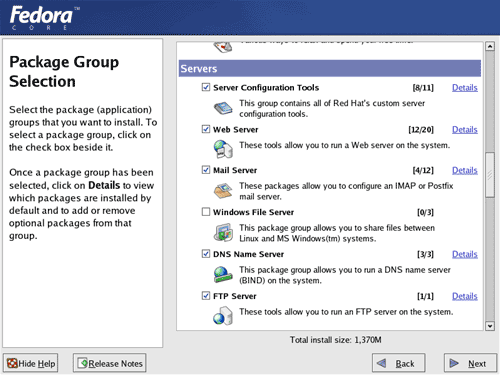Image resolution: width=500 pixels, height=375 pixels.
Task: Hide the help panel
Action: point(31,363)
